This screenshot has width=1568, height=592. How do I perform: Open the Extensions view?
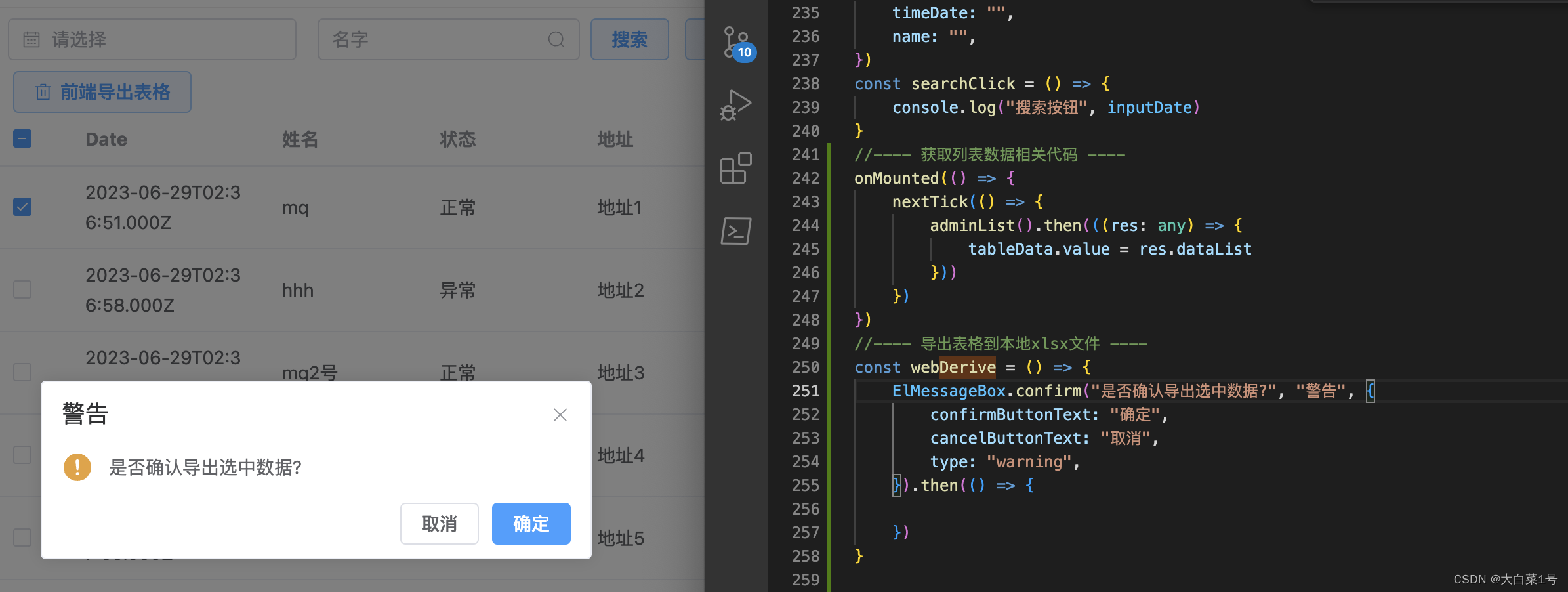click(736, 169)
